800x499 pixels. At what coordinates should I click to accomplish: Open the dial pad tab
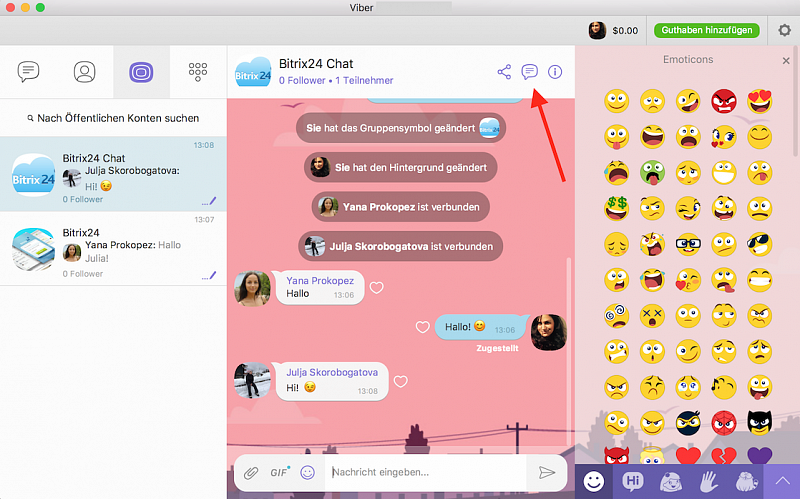(198, 72)
